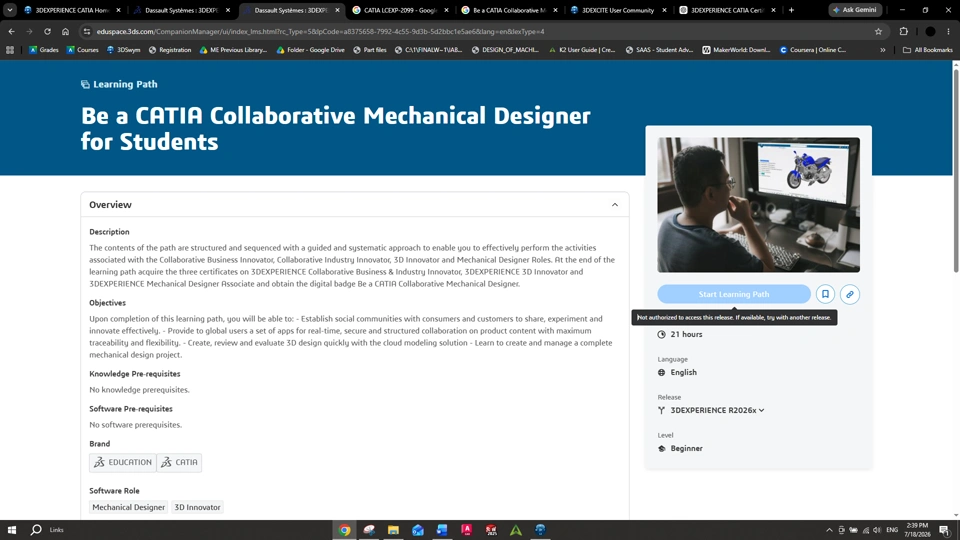Open File Explorer from taskbar
This screenshot has width=960, height=540.
[x=393, y=530]
